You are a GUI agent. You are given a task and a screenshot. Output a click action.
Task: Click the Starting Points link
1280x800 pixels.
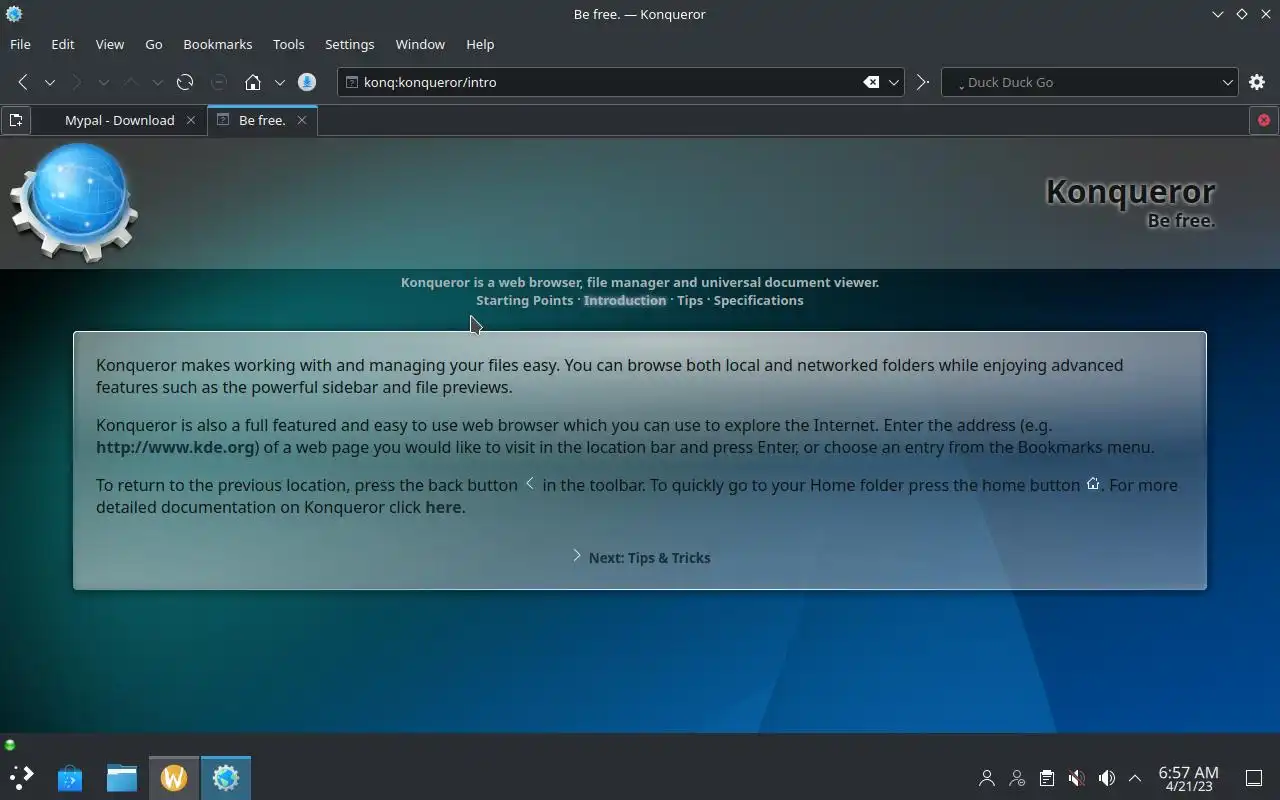525,300
